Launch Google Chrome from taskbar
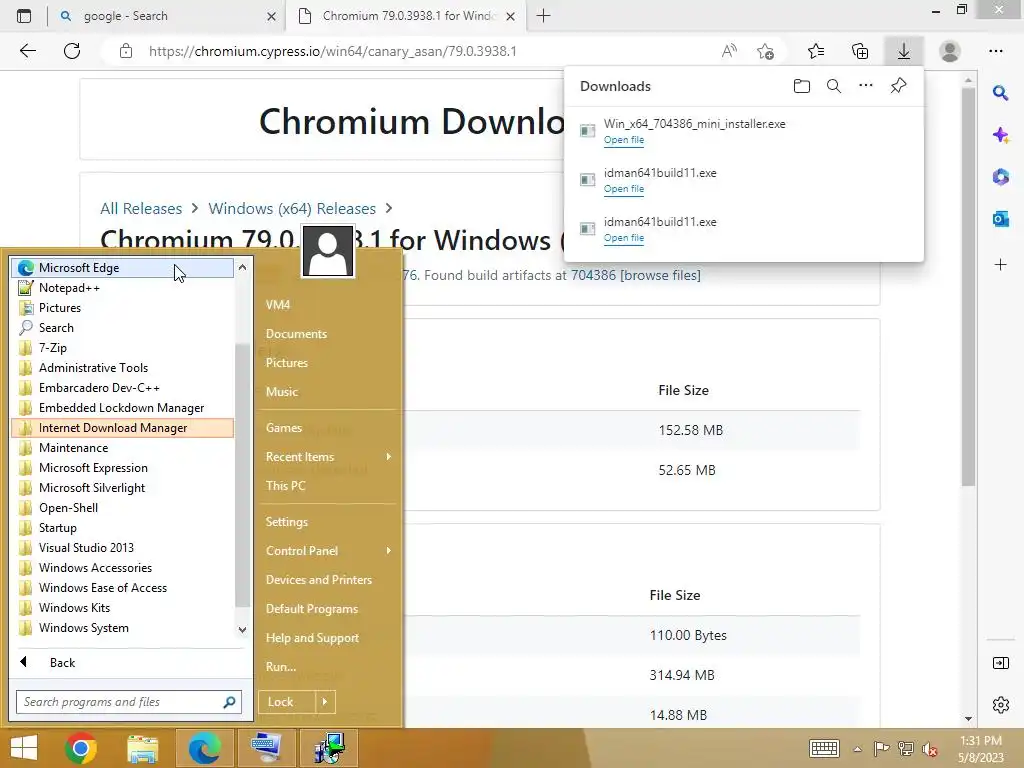Screen dimensions: 1024x768 tap(81, 748)
